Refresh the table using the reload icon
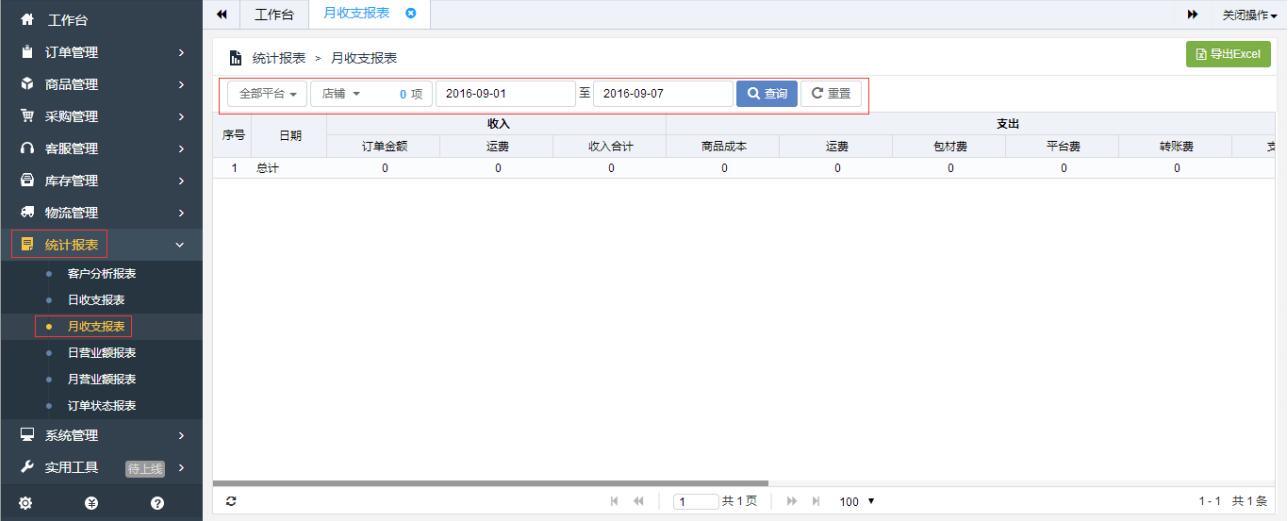1288x521 pixels. click(x=230, y=500)
